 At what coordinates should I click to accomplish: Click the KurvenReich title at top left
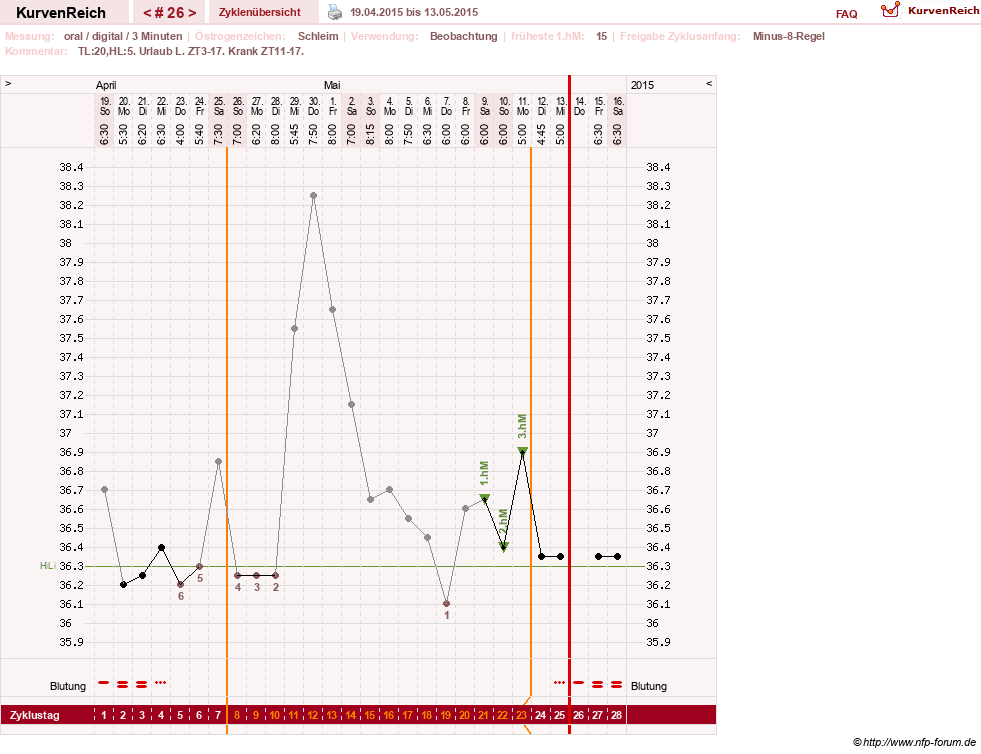61,13
